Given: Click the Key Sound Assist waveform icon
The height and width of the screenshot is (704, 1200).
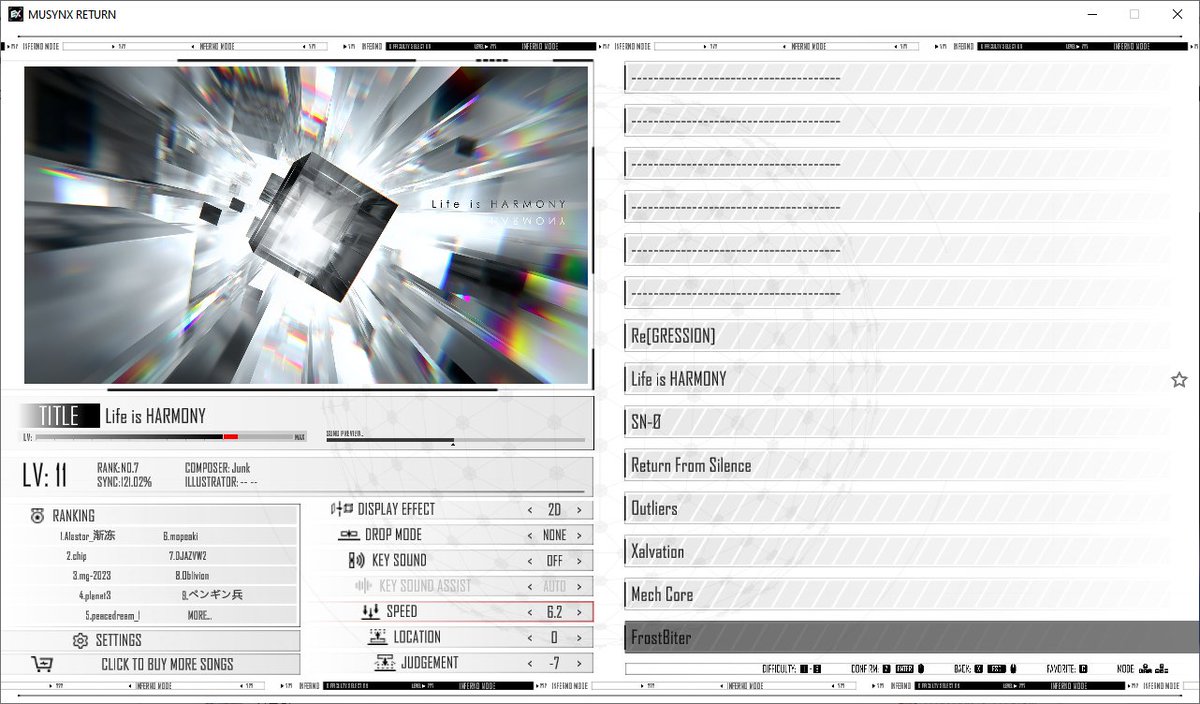Looking at the screenshot, I should click(363, 586).
